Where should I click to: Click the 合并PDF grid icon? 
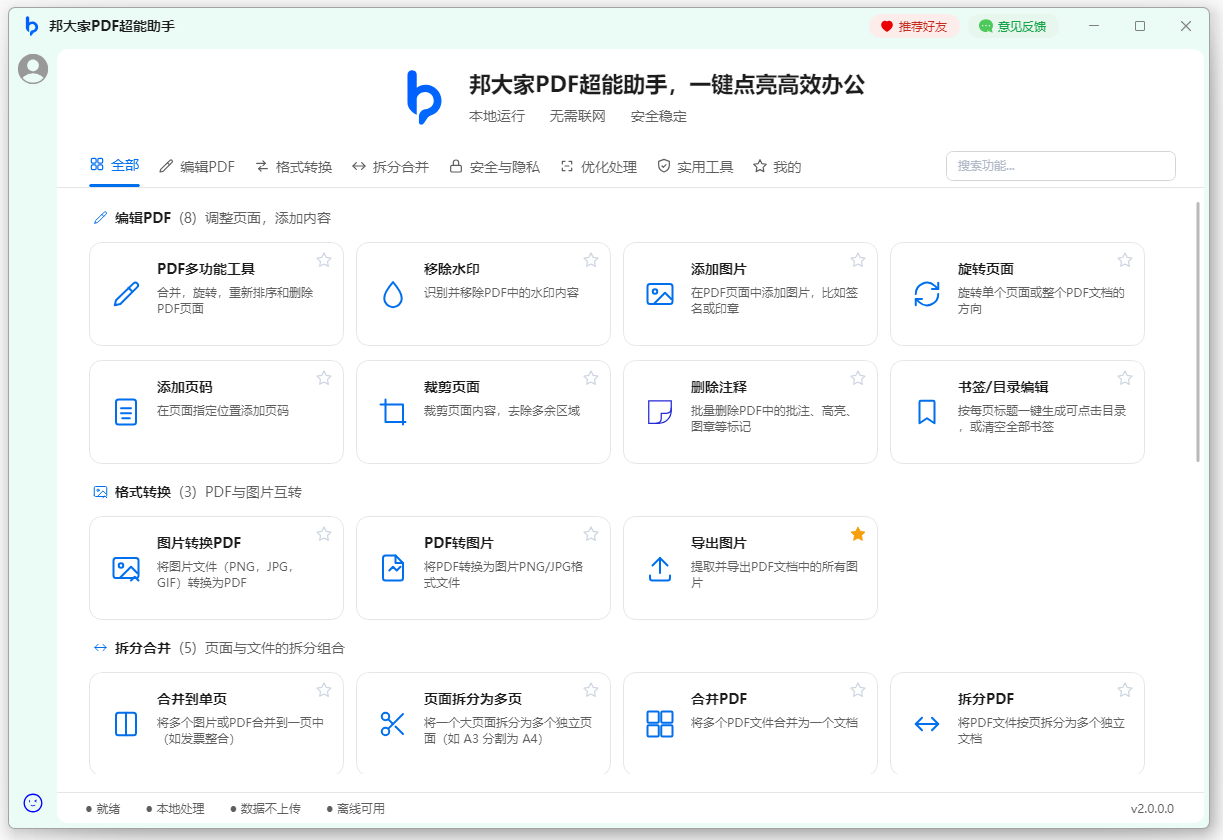660,724
